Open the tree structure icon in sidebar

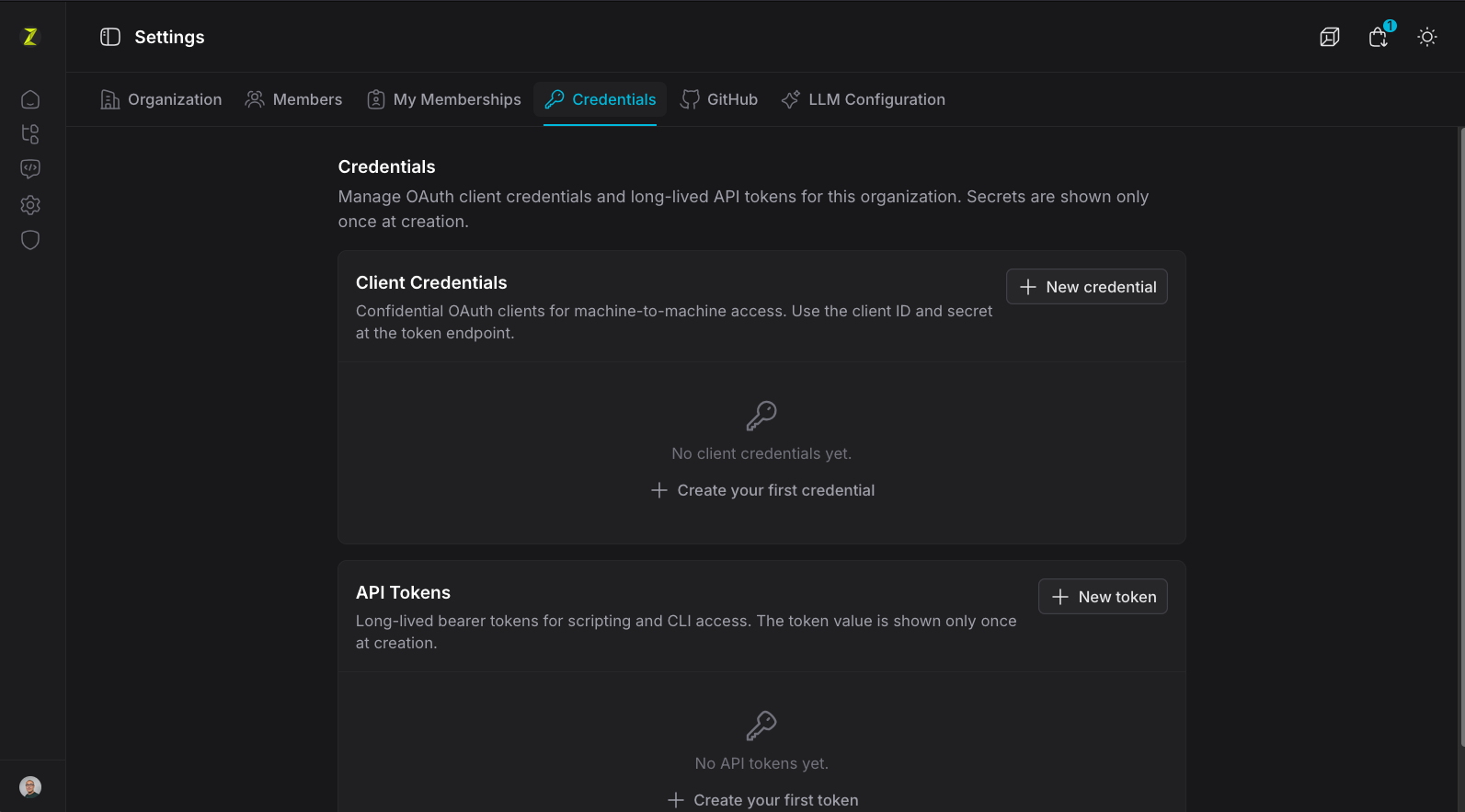pyautogui.click(x=30, y=134)
